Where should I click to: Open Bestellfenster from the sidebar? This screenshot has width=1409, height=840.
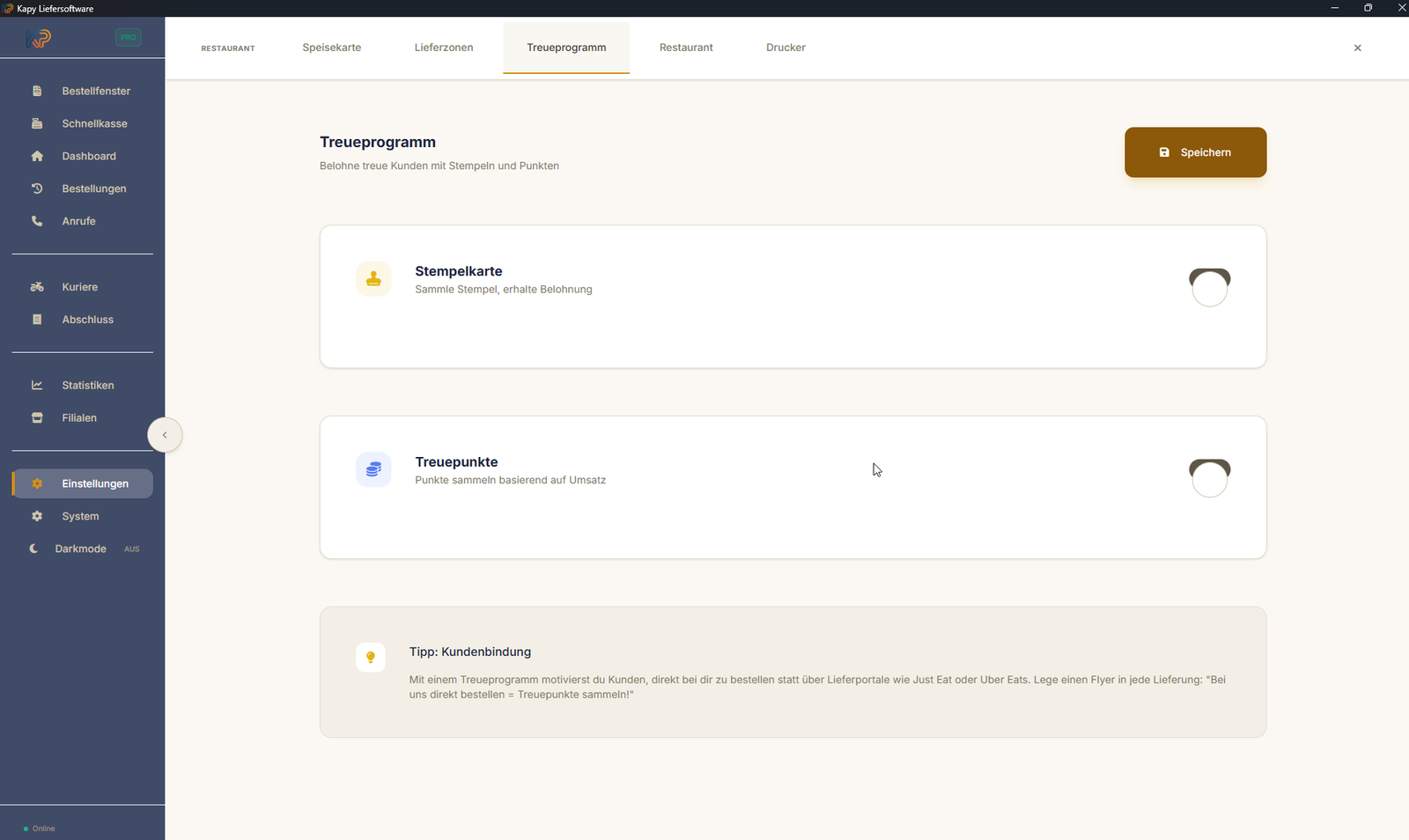(x=83, y=91)
